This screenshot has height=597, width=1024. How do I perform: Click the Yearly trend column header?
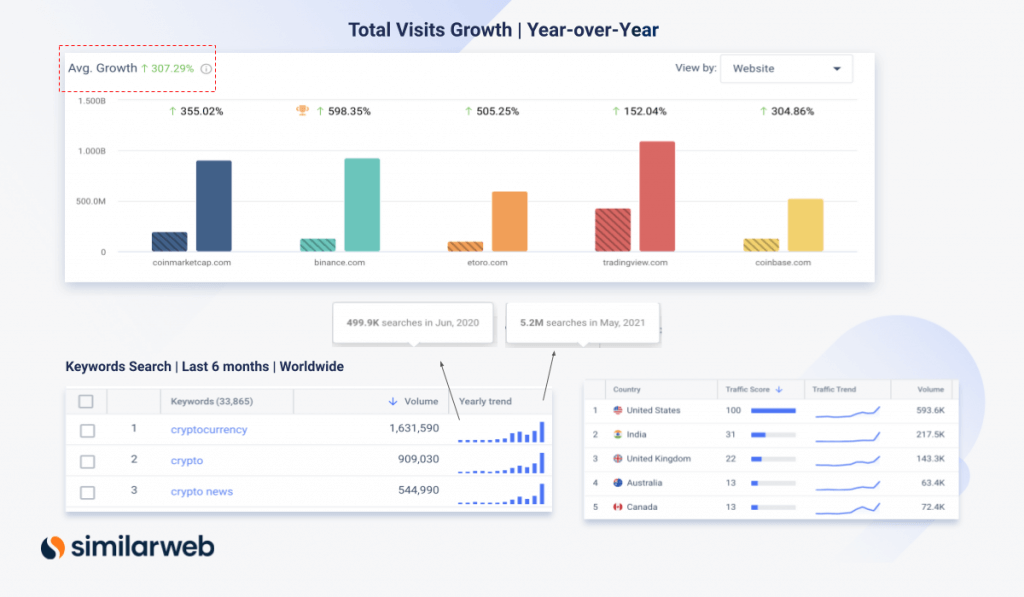tap(485, 402)
